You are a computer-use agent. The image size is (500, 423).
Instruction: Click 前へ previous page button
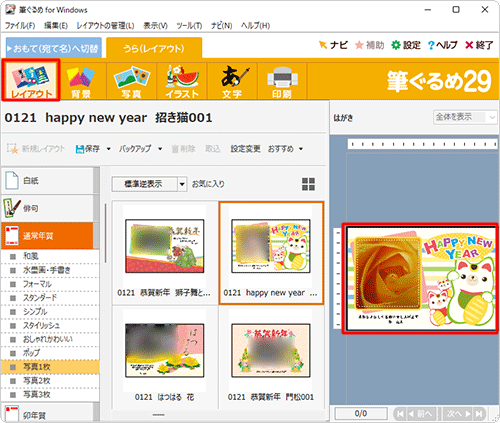422,414
